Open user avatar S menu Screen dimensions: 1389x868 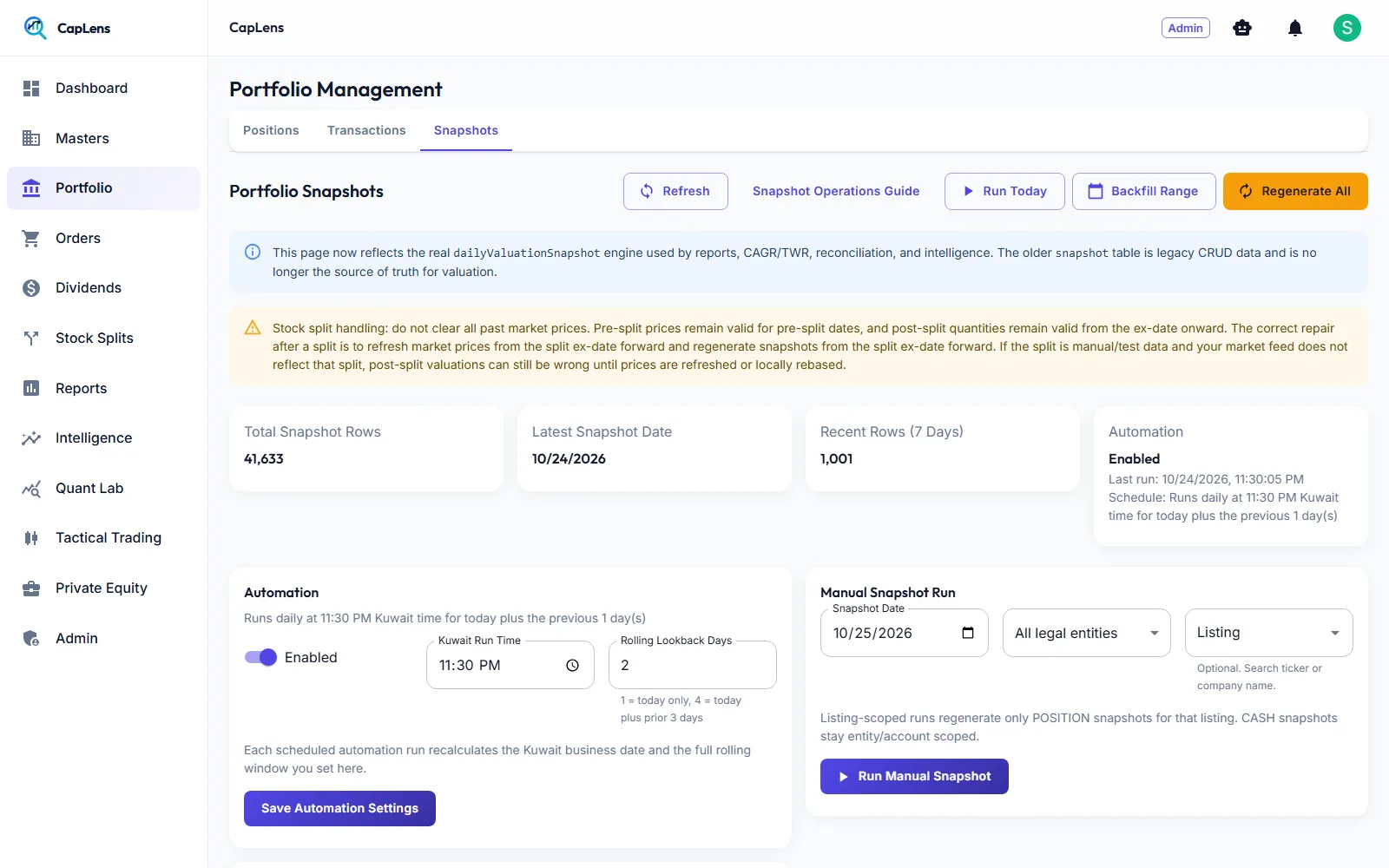click(1347, 28)
